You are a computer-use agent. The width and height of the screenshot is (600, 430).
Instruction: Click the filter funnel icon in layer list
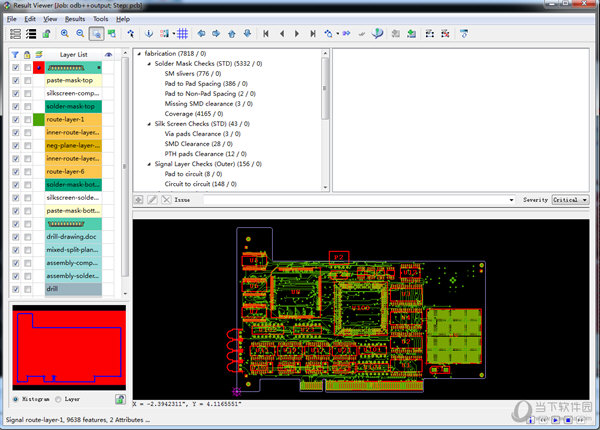15,54
